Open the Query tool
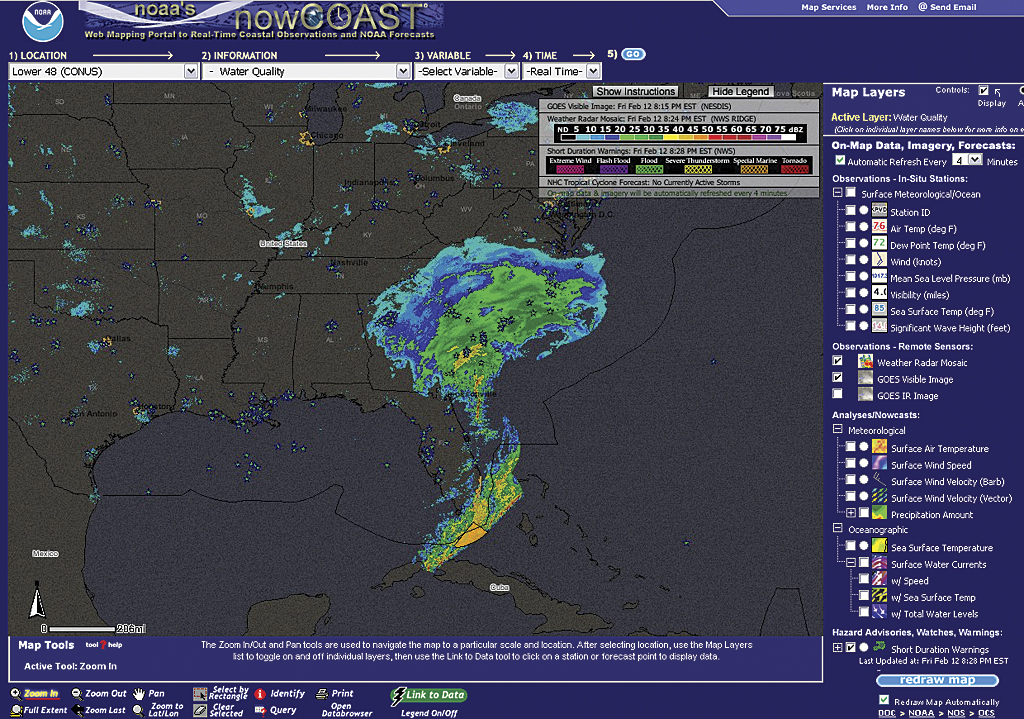Screen dimensions: 1024x719 [x=276, y=710]
